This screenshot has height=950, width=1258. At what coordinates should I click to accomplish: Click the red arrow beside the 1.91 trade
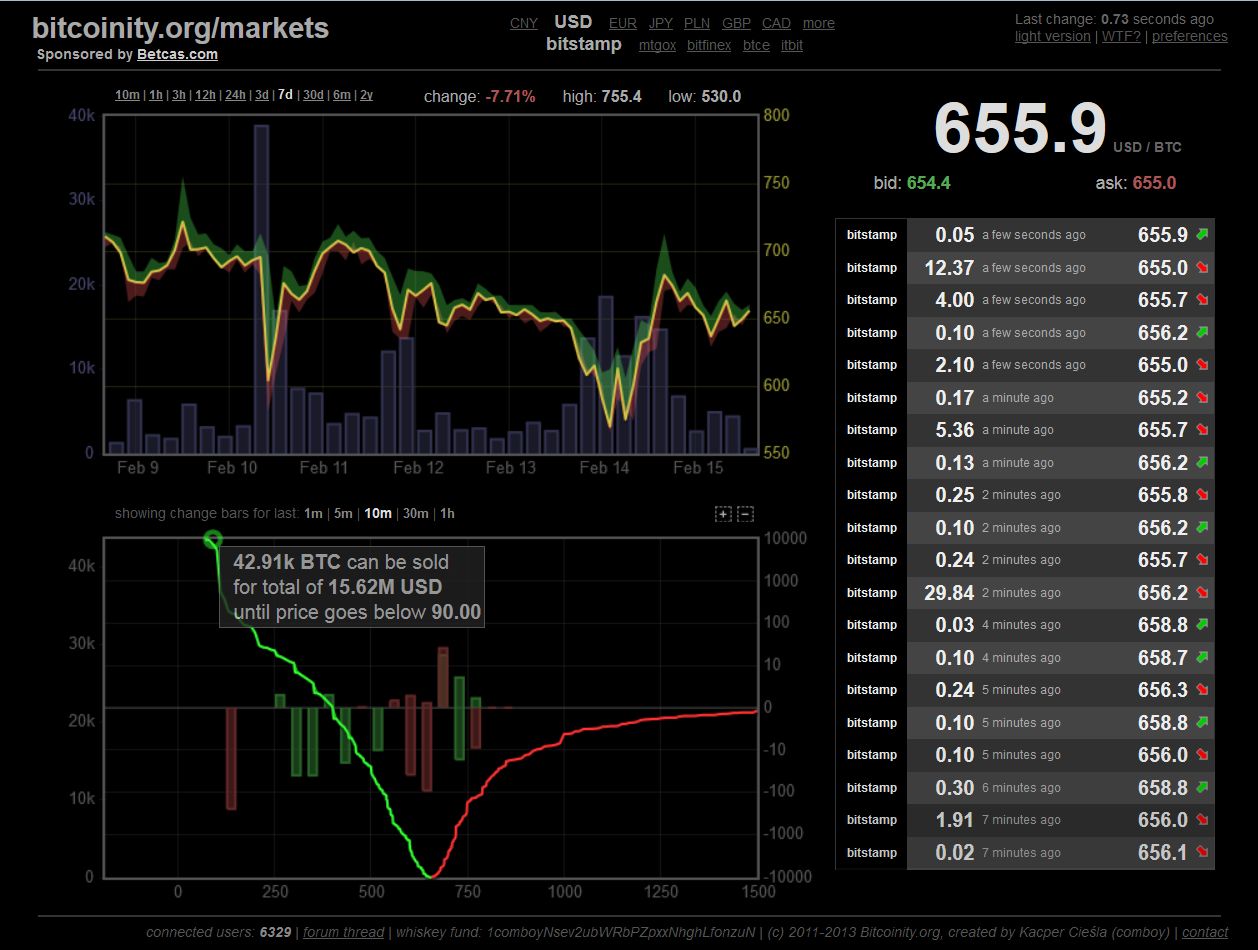click(x=1201, y=820)
